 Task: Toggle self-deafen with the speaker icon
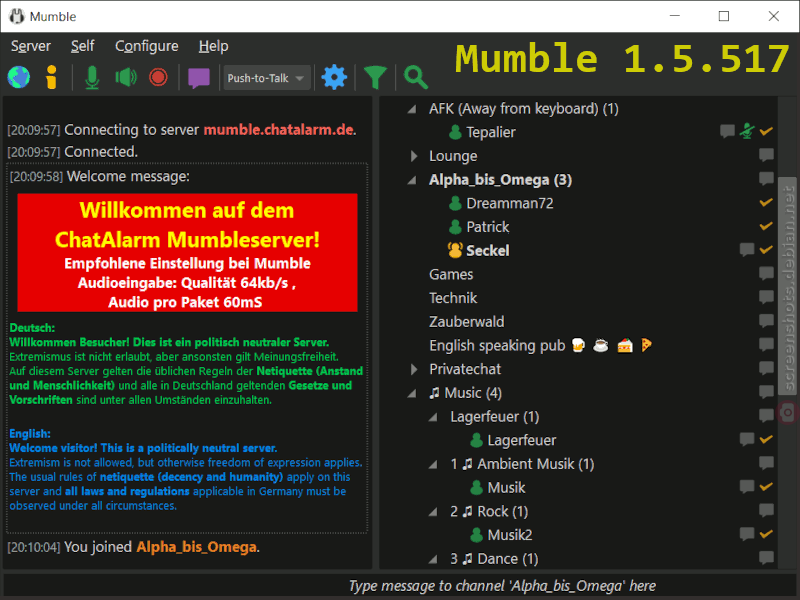click(126, 78)
